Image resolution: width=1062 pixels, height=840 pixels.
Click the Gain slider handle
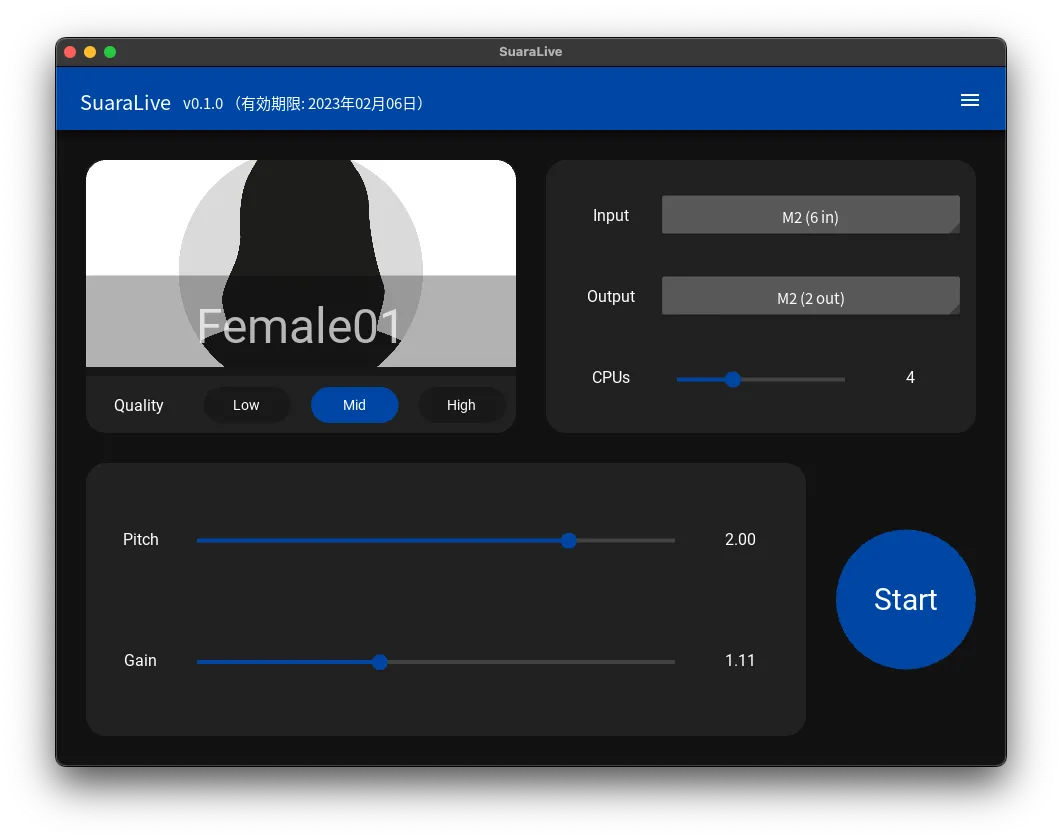tap(380, 662)
